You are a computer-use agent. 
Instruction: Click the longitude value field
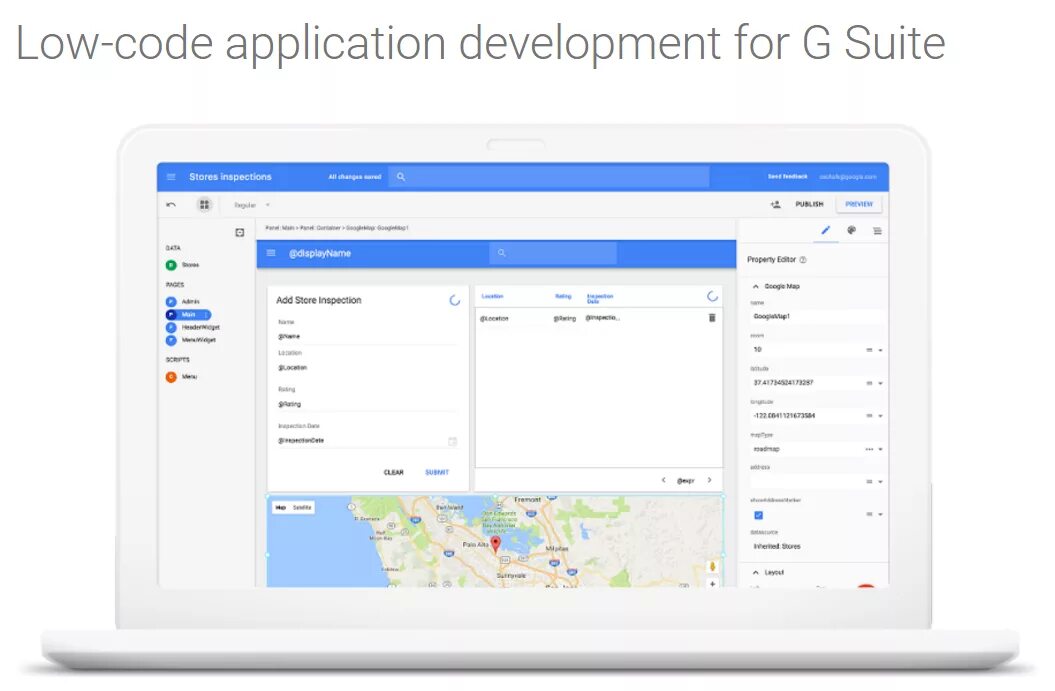pyautogui.click(x=805, y=416)
